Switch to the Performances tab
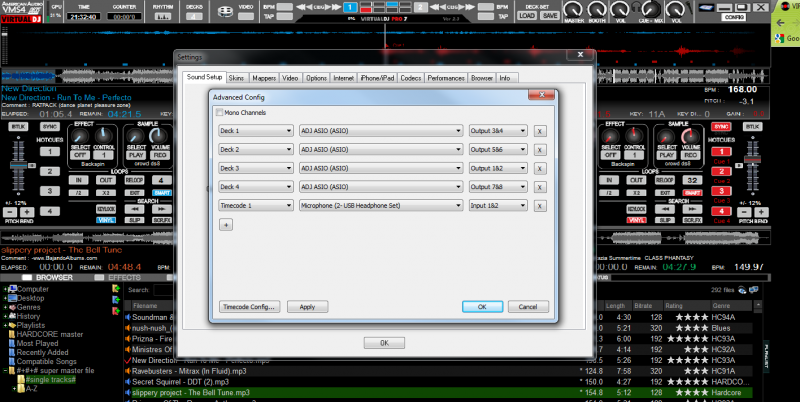800x402 pixels. pos(446,78)
